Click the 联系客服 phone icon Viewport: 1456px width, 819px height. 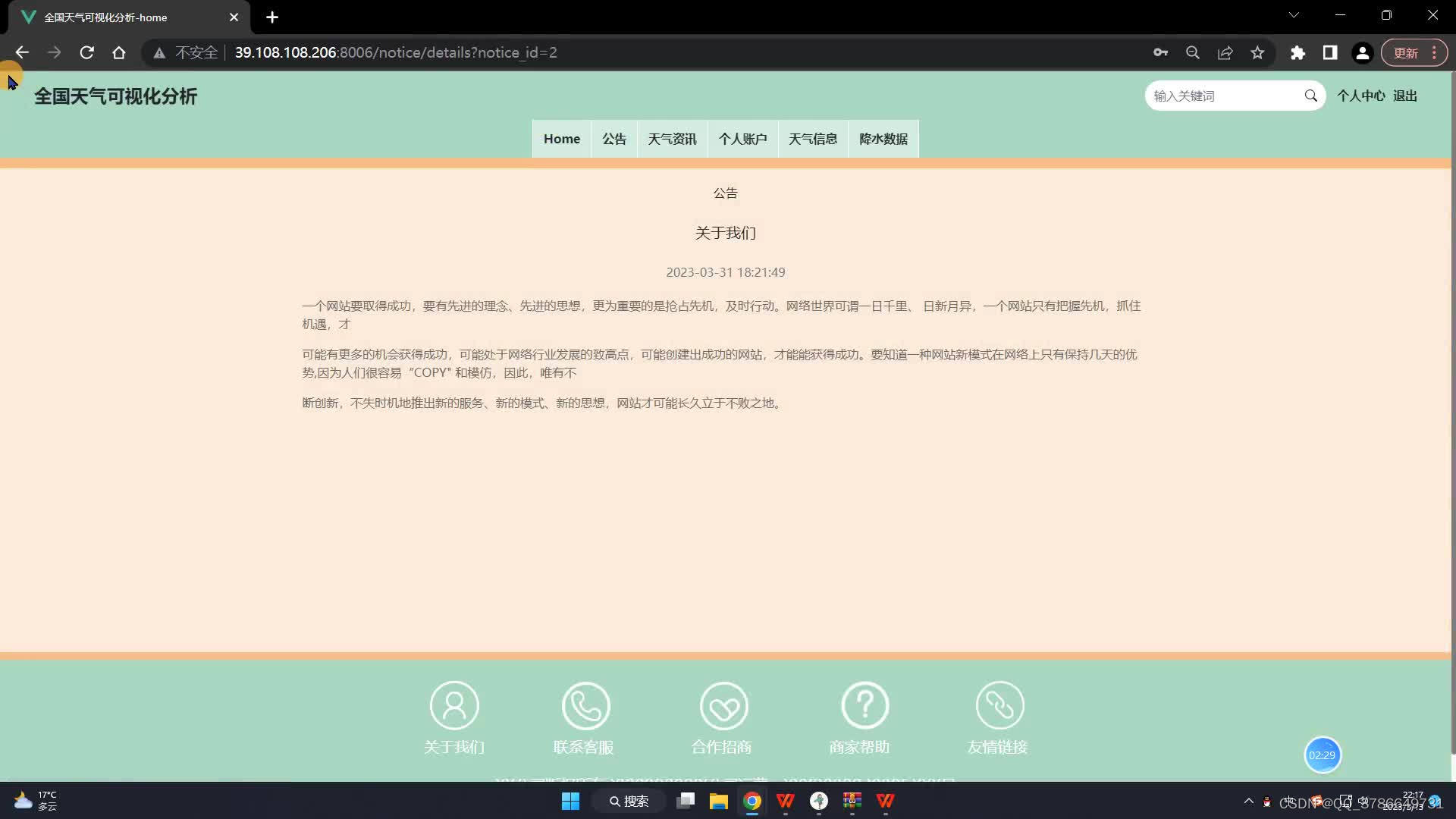[585, 705]
